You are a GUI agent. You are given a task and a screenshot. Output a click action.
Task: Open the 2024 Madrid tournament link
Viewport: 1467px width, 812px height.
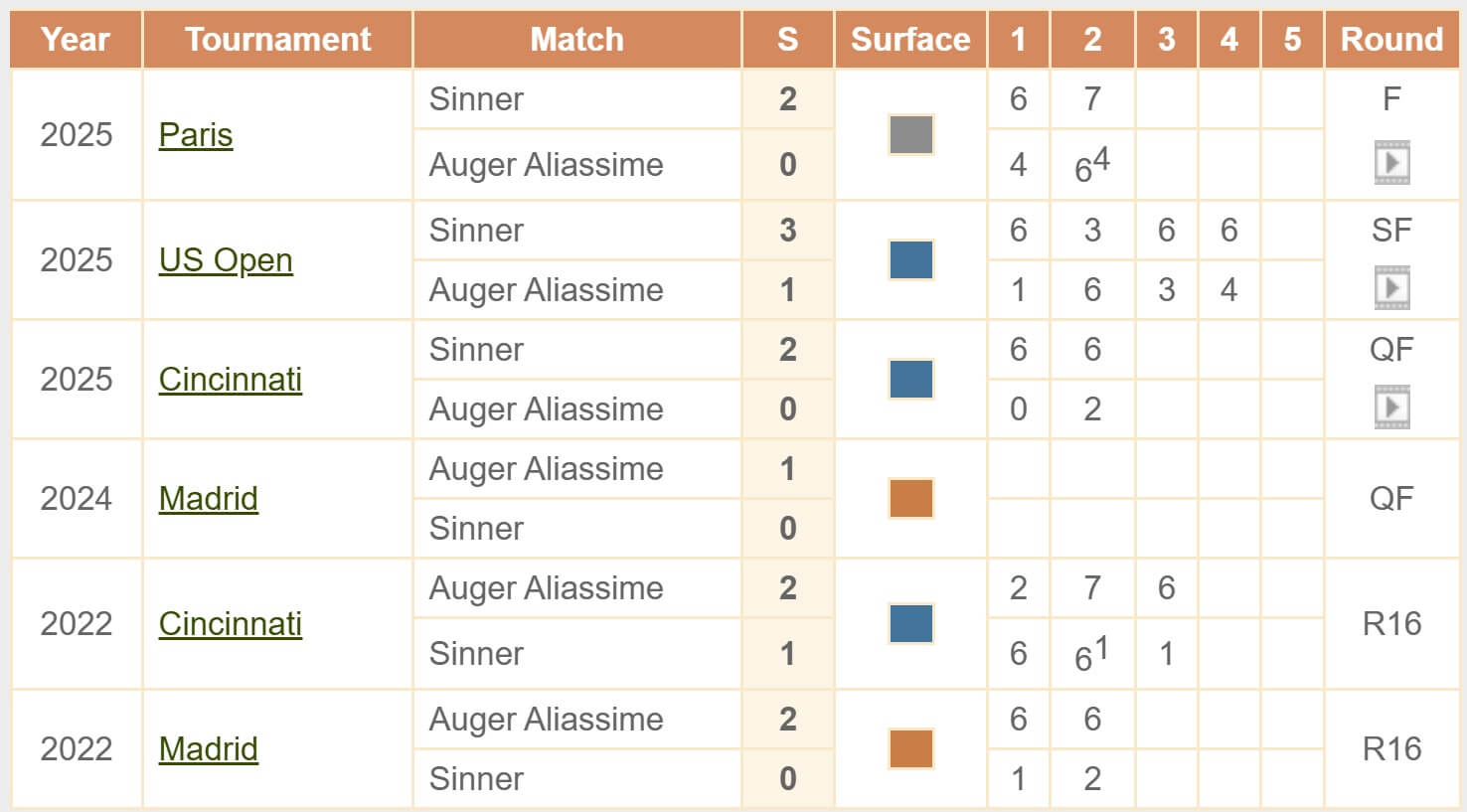[209, 499]
